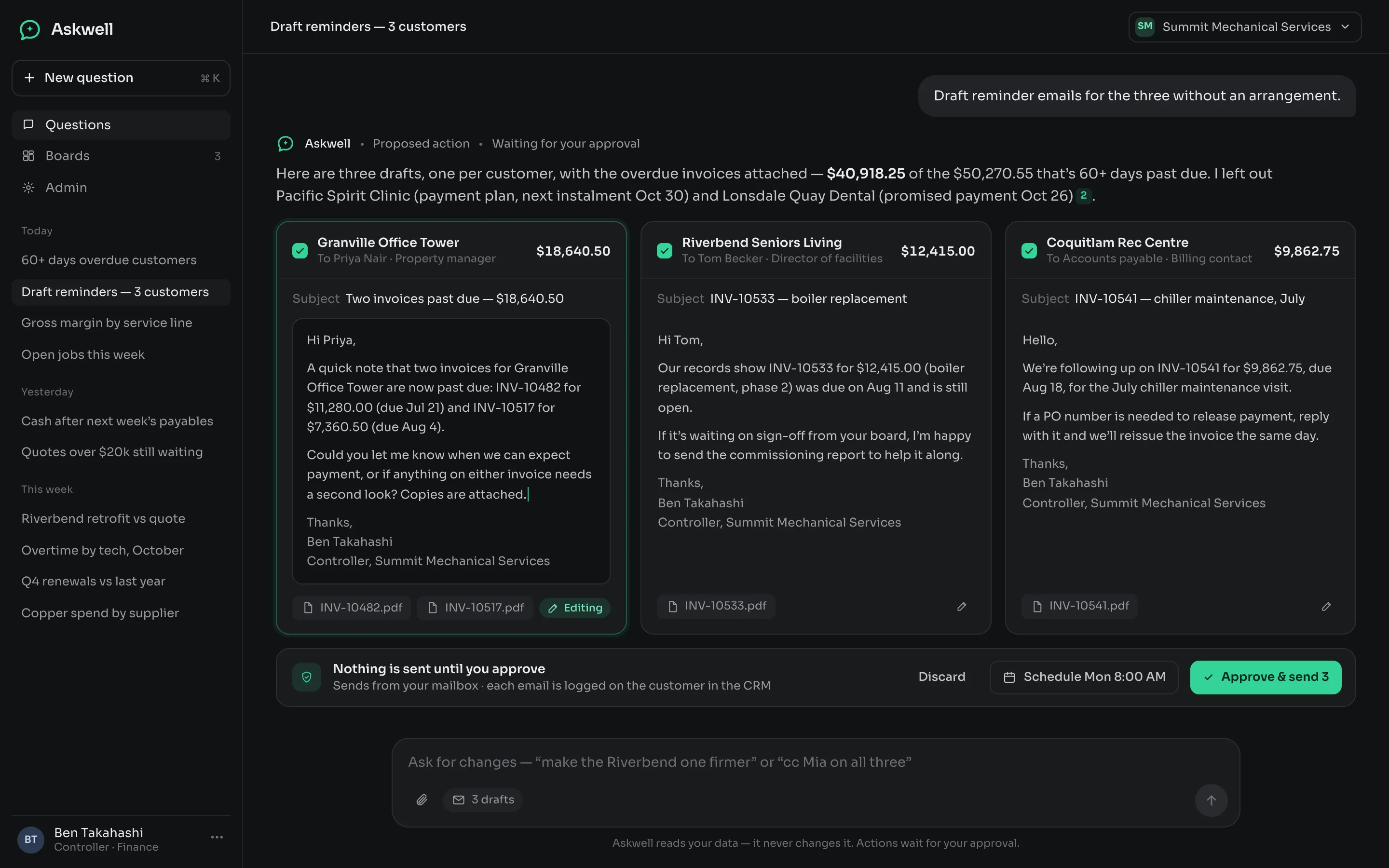
Task: Click the Askwell icon next to Proposed action
Action: (285, 144)
